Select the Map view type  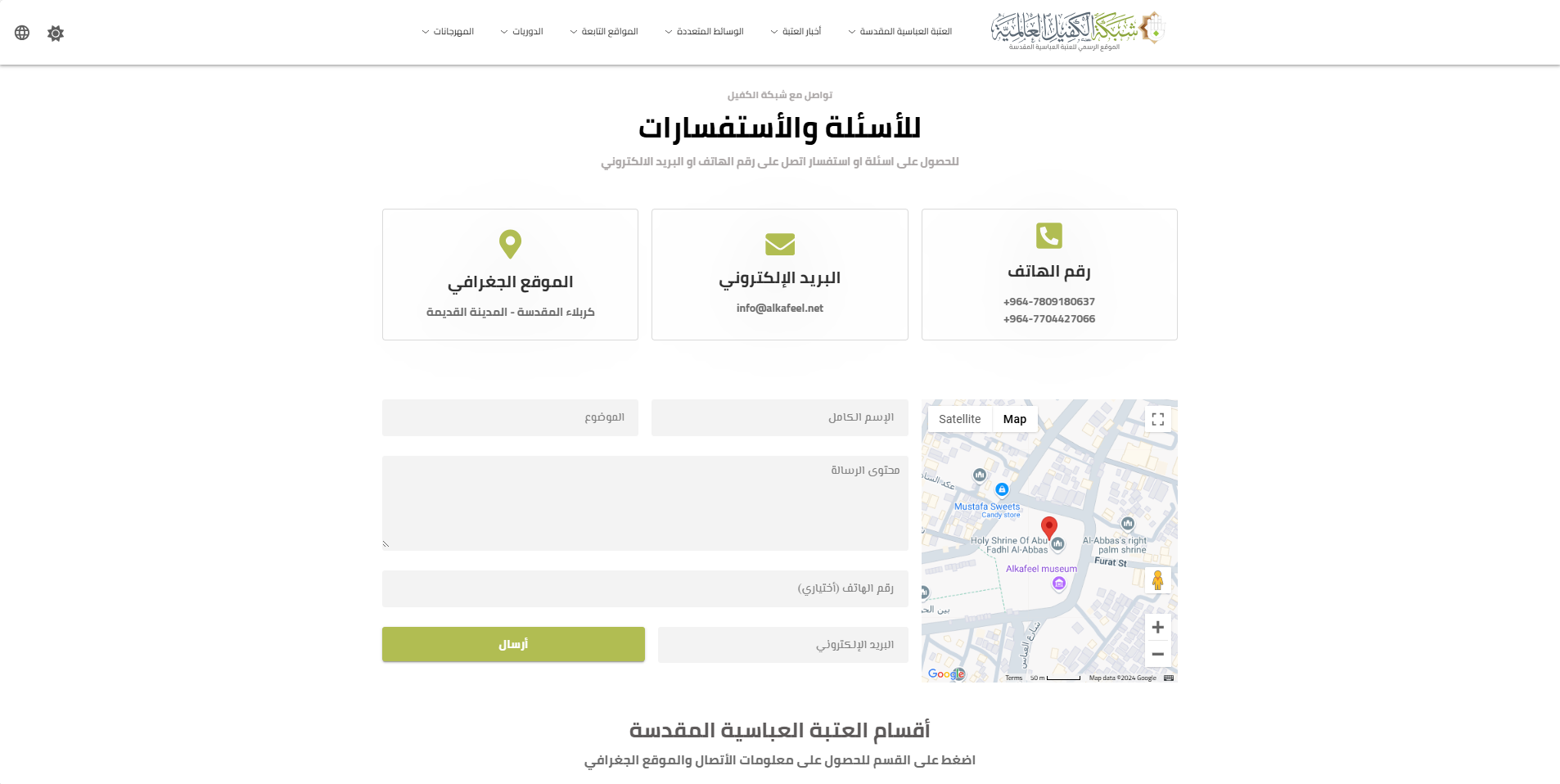coord(1014,419)
